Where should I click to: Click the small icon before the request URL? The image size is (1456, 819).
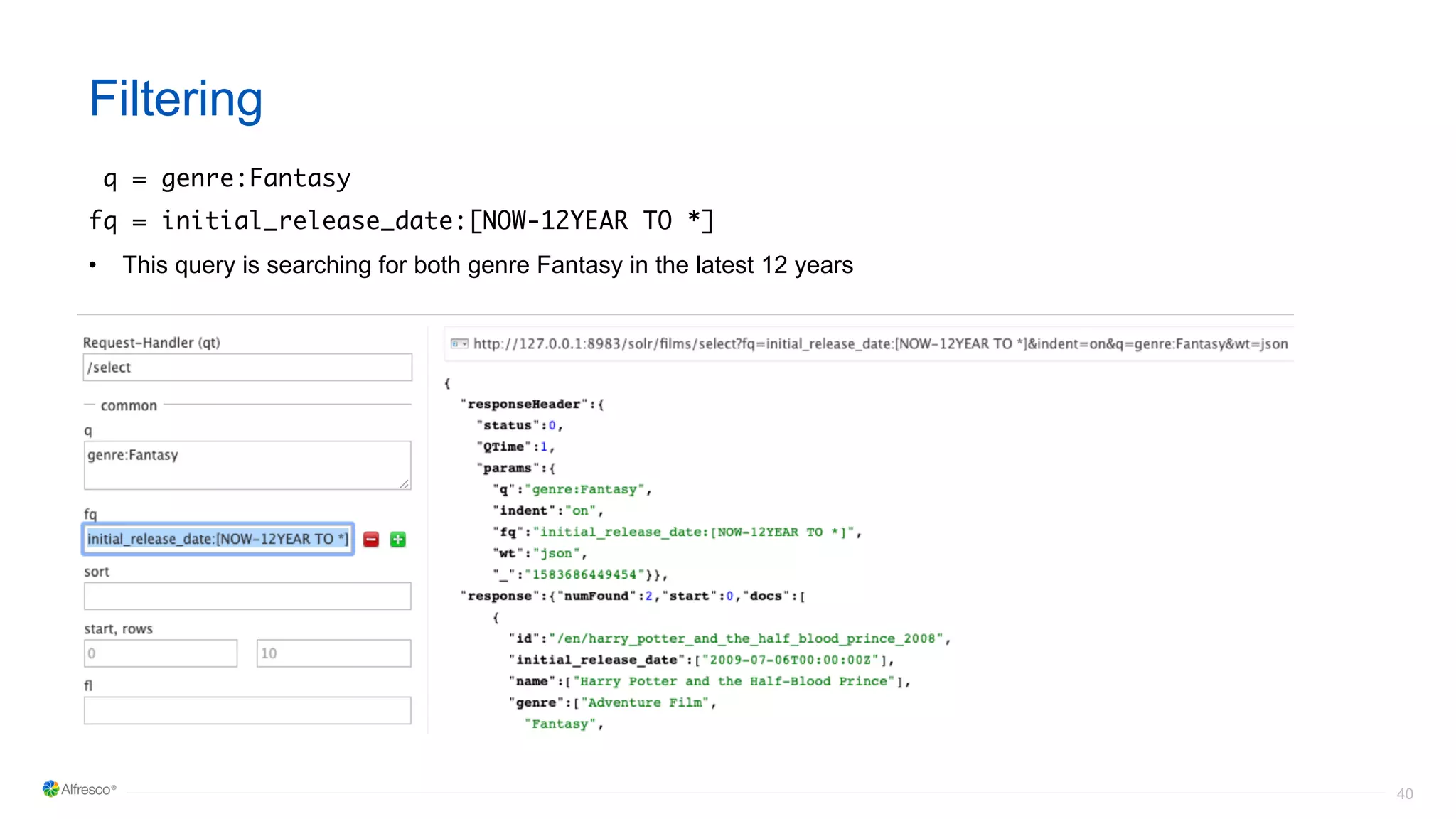click(x=459, y=344)
